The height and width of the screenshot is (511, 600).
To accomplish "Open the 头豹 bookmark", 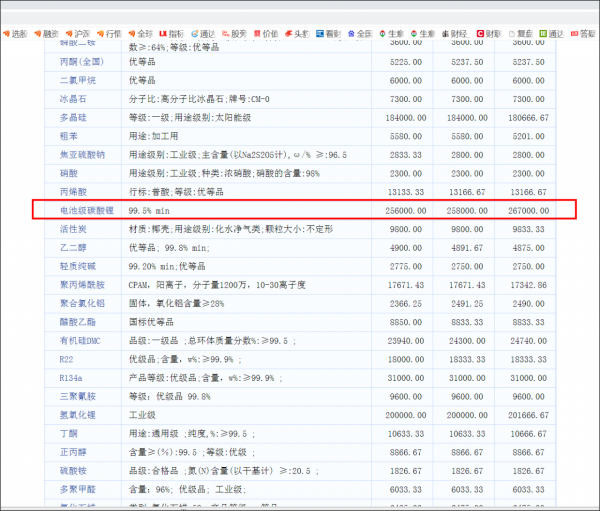I will tap(297, 34).
